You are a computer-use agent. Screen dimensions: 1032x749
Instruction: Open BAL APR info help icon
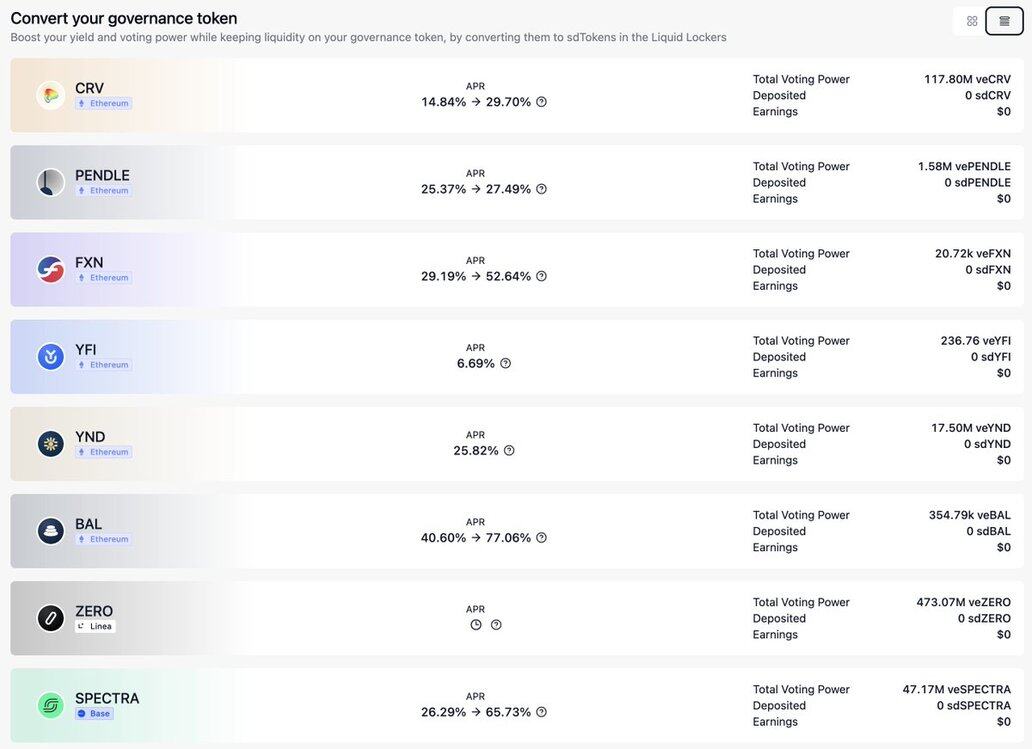pos(541,538)
